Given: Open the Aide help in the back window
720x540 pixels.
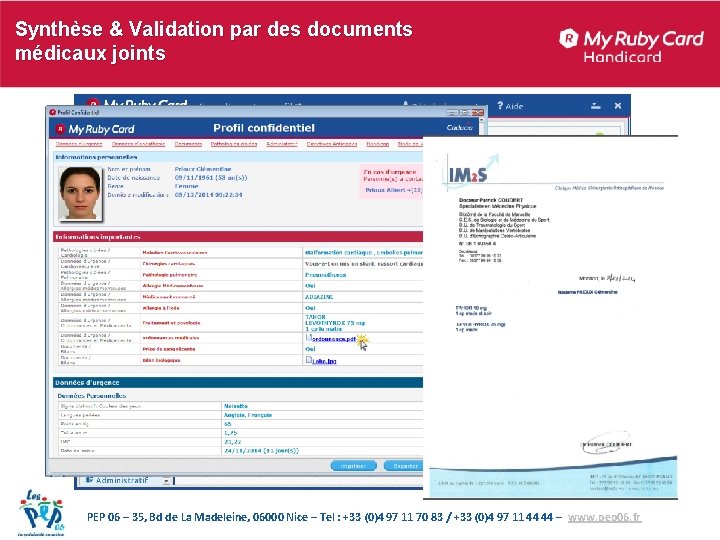Looking at the screenshot, I should (x=510, y=106).
